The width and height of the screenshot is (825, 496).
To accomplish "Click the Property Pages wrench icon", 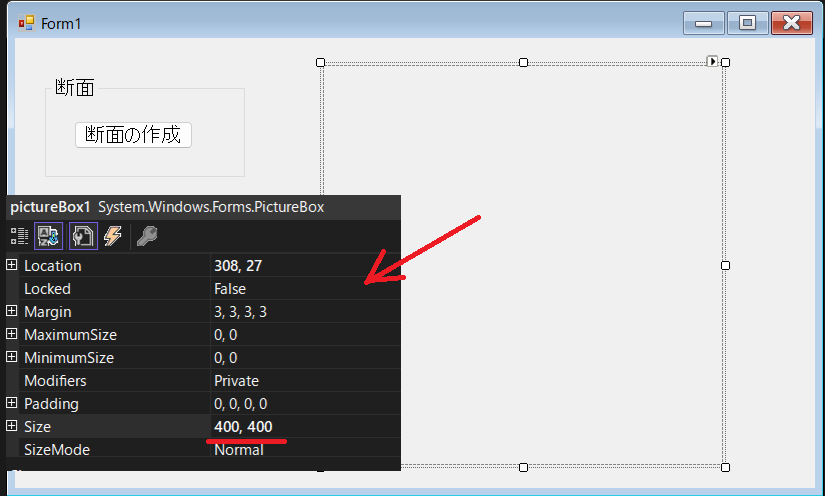I will (x=146, y=236).
